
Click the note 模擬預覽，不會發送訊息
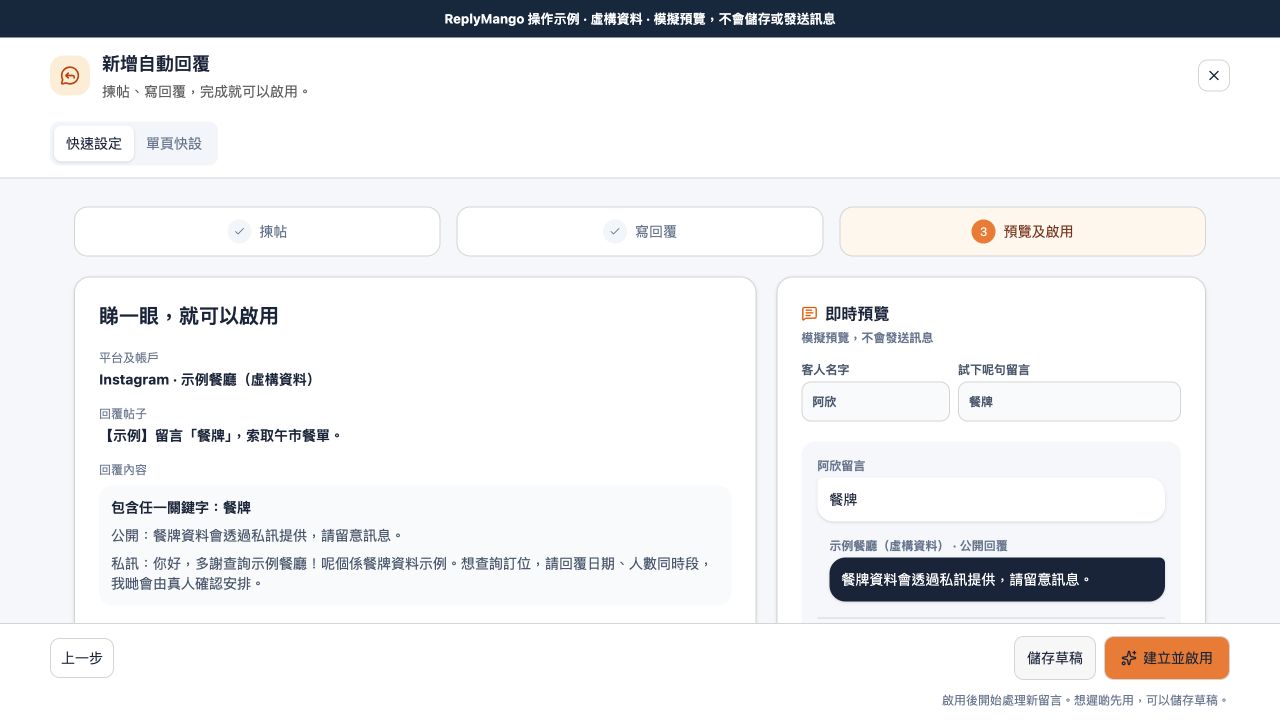867,338
